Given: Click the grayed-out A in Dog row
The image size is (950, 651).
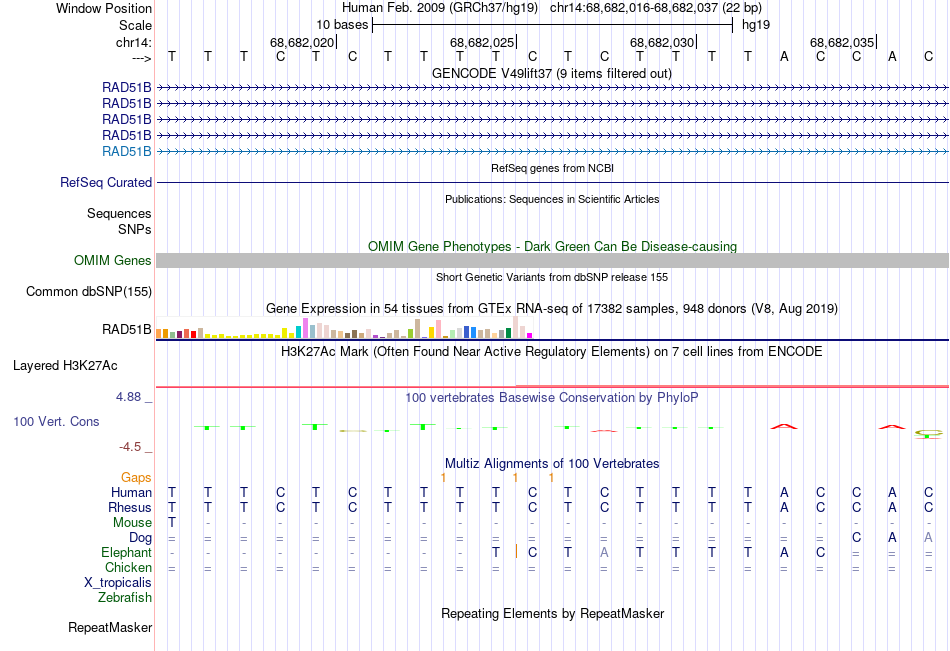Looking at the screenshot, I should (928, 537).
